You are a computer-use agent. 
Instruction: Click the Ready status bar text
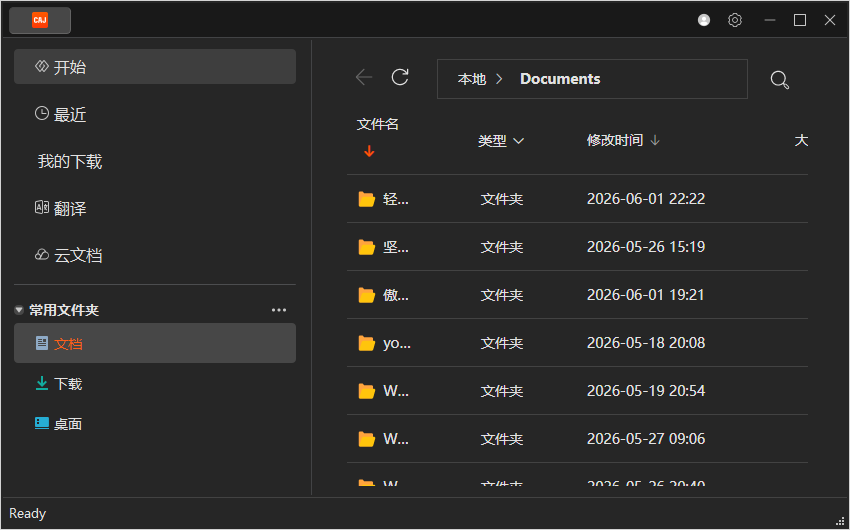[28, 514]
